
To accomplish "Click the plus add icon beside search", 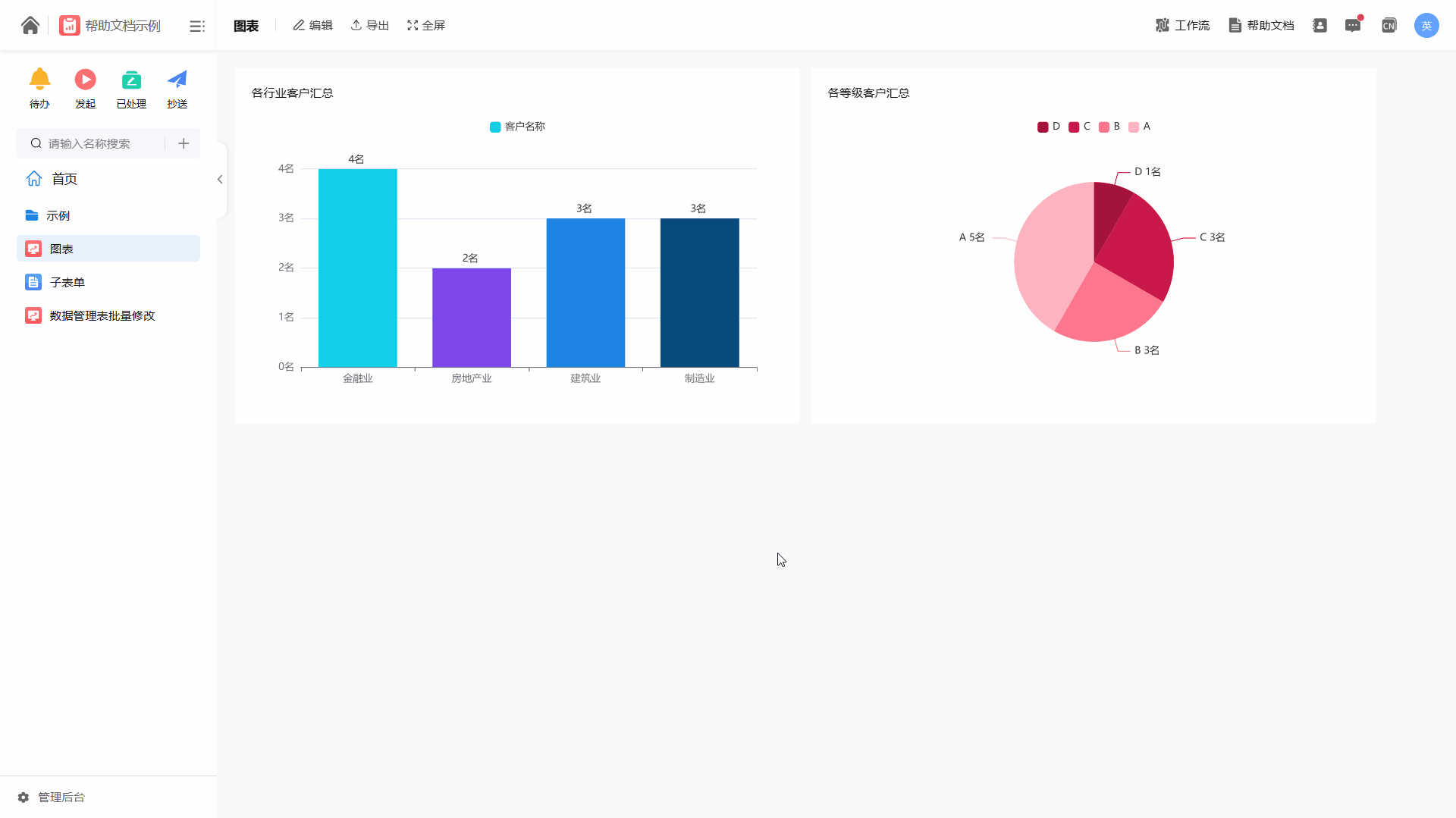I will coord(184,143).
